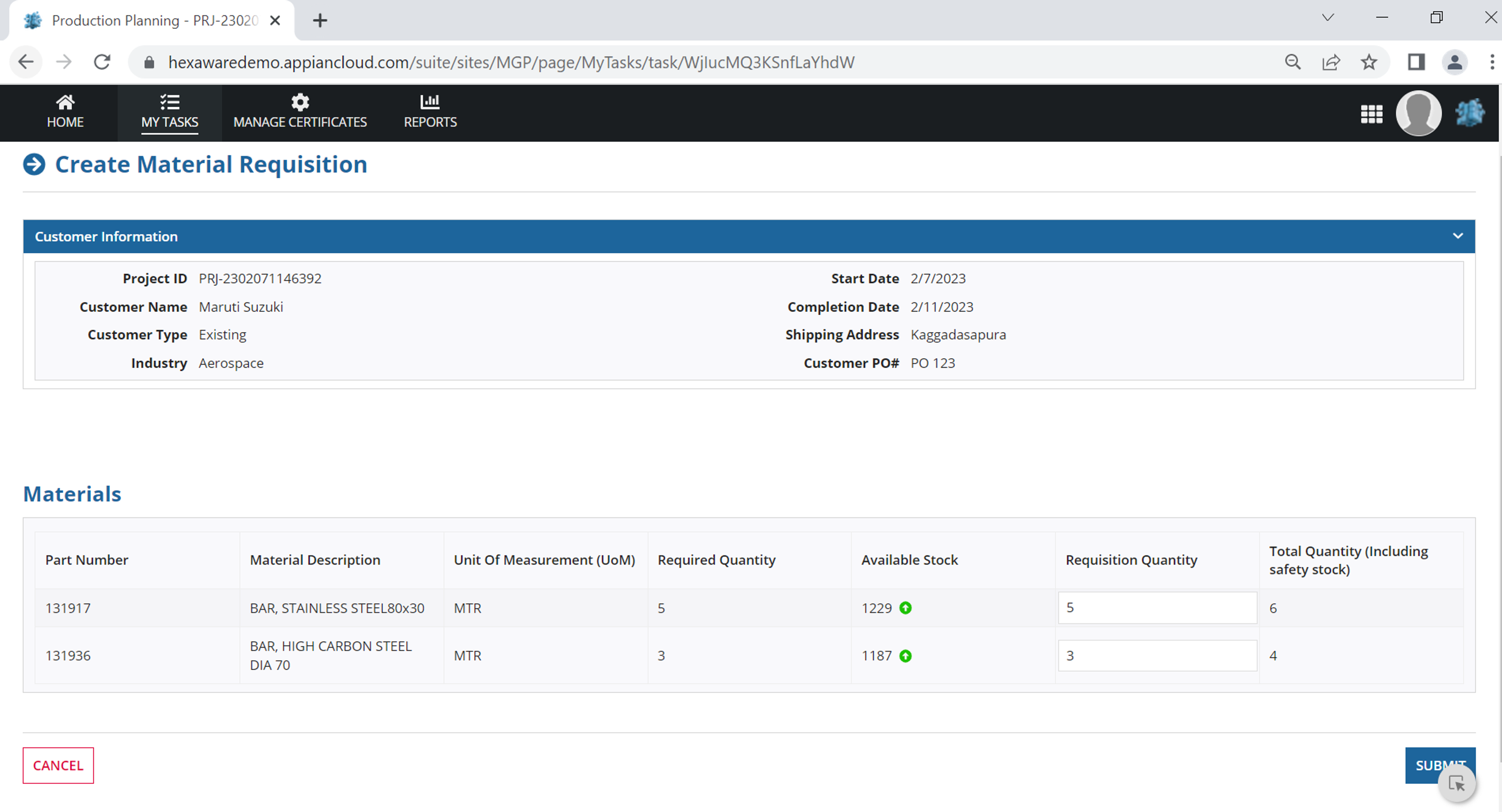This screenshot has width=1502, height=812.
Task: Click the bar chart icon above REPORTS
Action: click(430, 101)
